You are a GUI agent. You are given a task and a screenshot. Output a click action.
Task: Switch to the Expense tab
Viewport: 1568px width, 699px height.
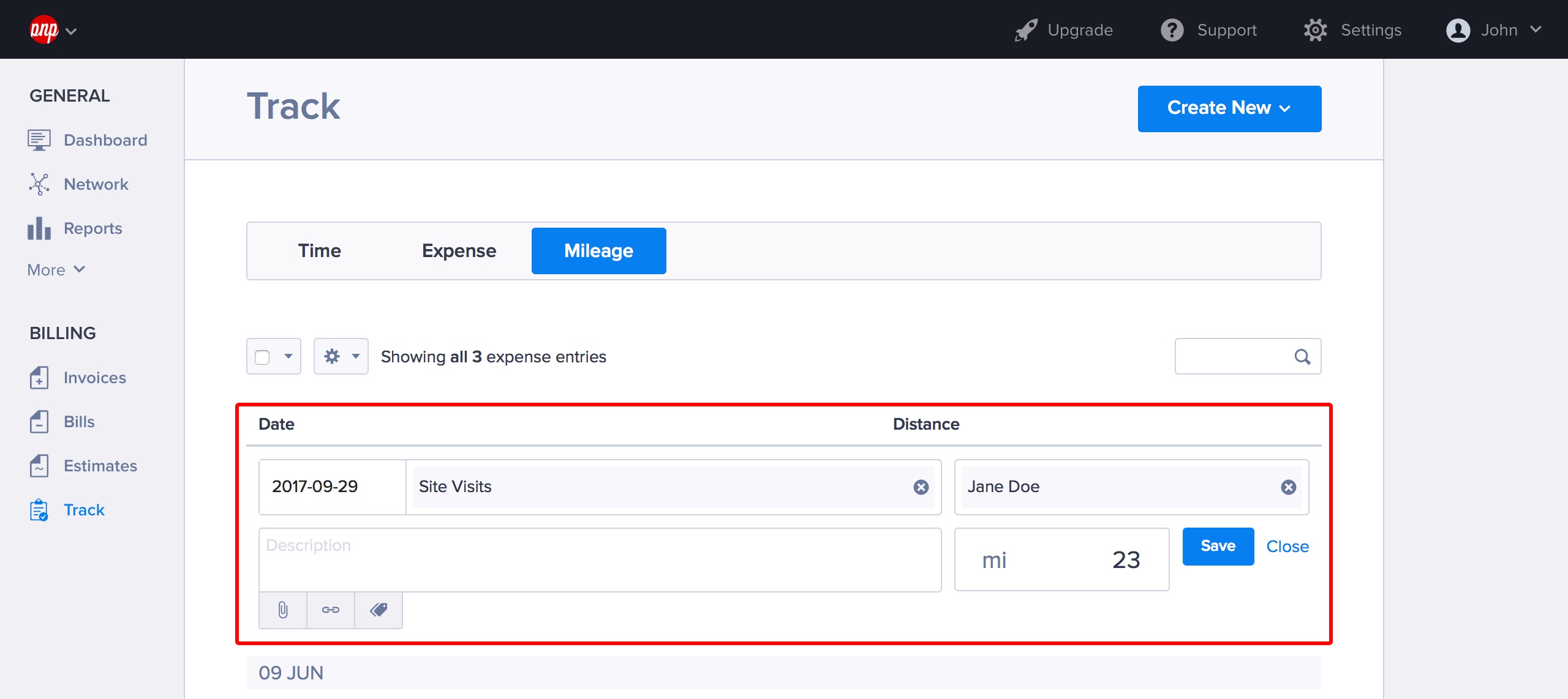pos(459,251)
